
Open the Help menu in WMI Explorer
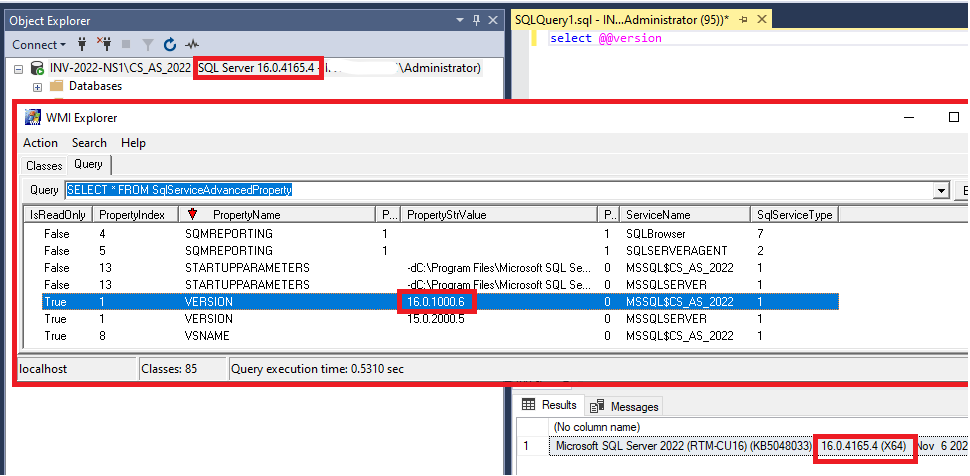pyautogui.click(x=133, y=143)
